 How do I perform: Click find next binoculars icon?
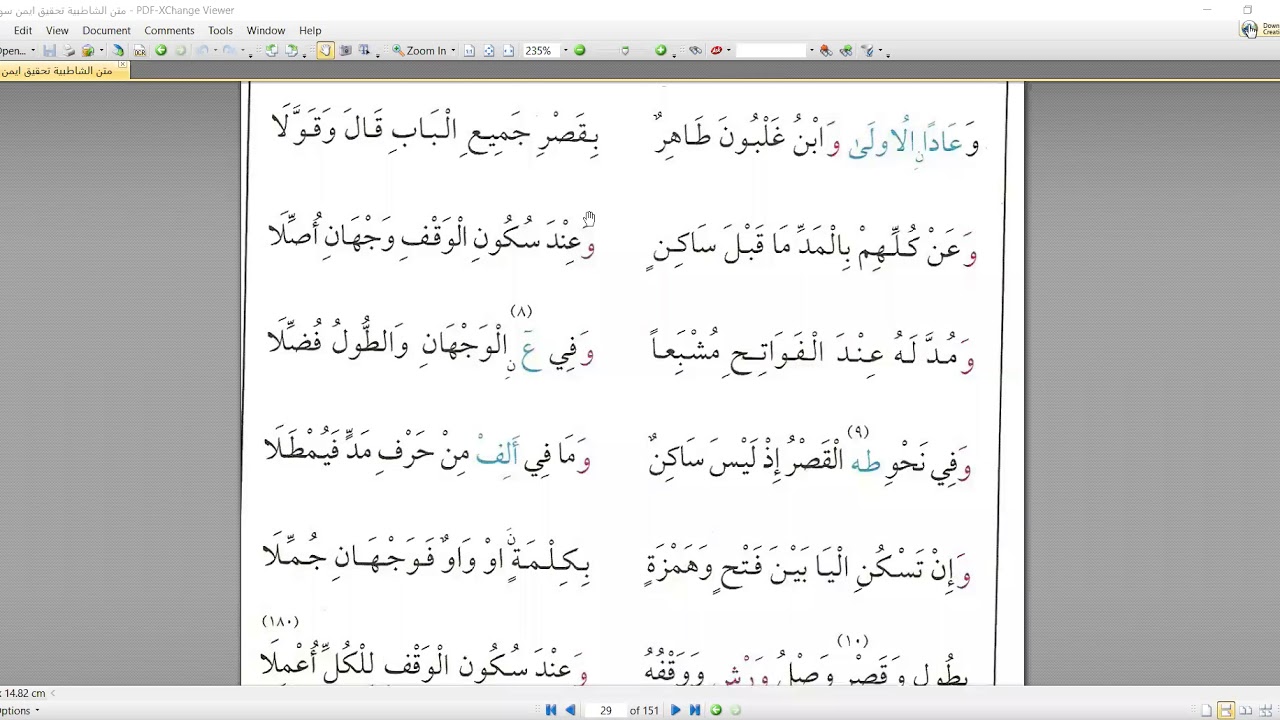click(846, 50)
